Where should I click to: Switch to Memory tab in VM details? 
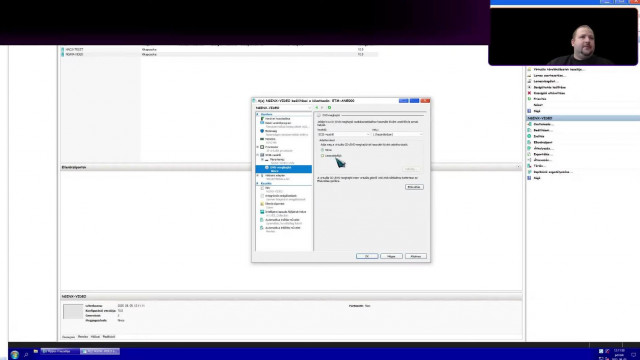pos(83,337)
